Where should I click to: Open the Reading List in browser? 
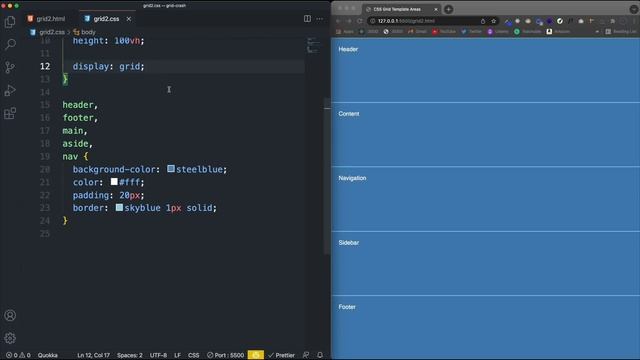[620, 31]
